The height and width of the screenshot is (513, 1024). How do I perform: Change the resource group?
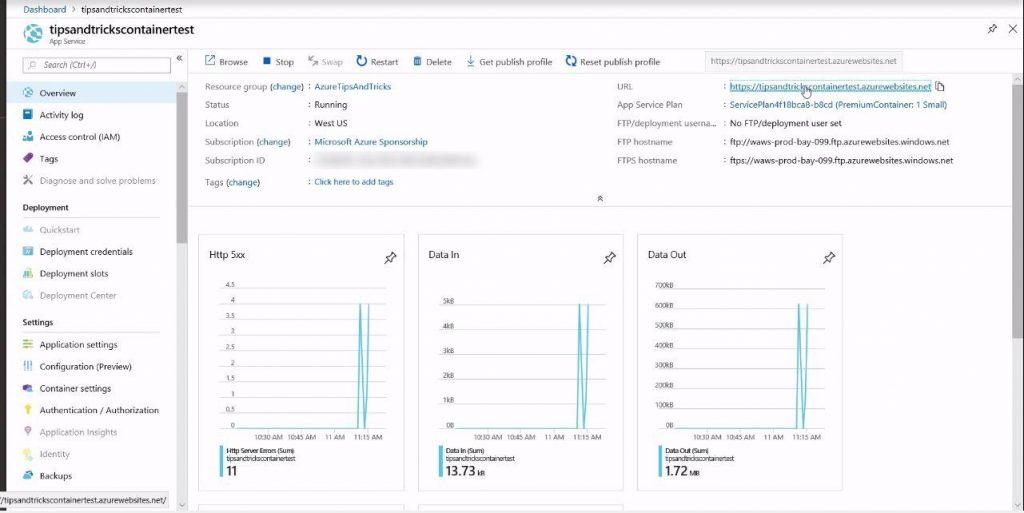click(287, 86)
